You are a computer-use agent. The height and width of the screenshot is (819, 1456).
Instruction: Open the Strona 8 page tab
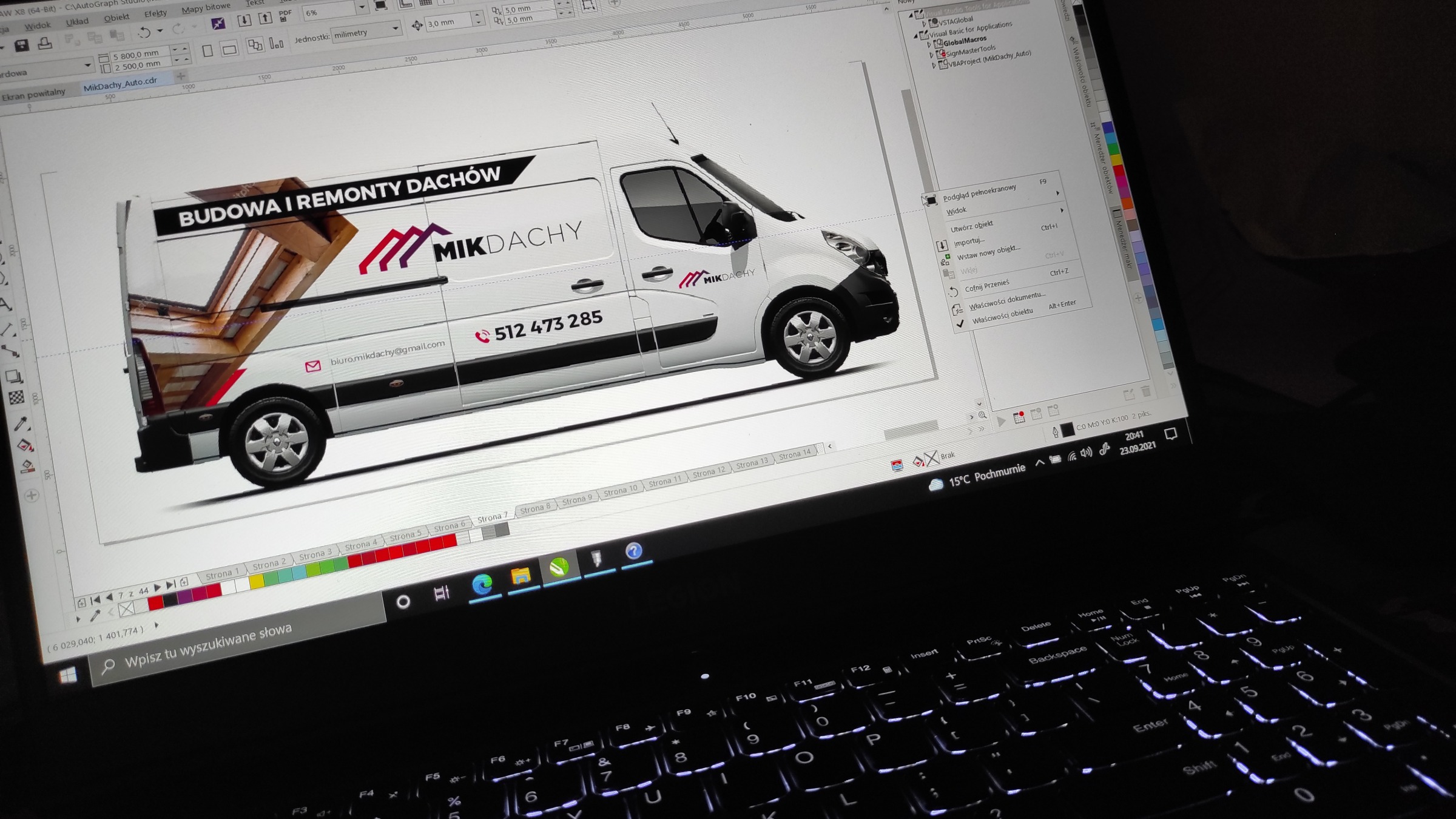click(x=535, y=508)
